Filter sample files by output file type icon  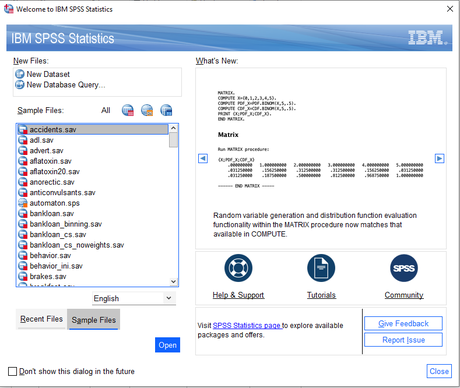[x=166, y=110]
